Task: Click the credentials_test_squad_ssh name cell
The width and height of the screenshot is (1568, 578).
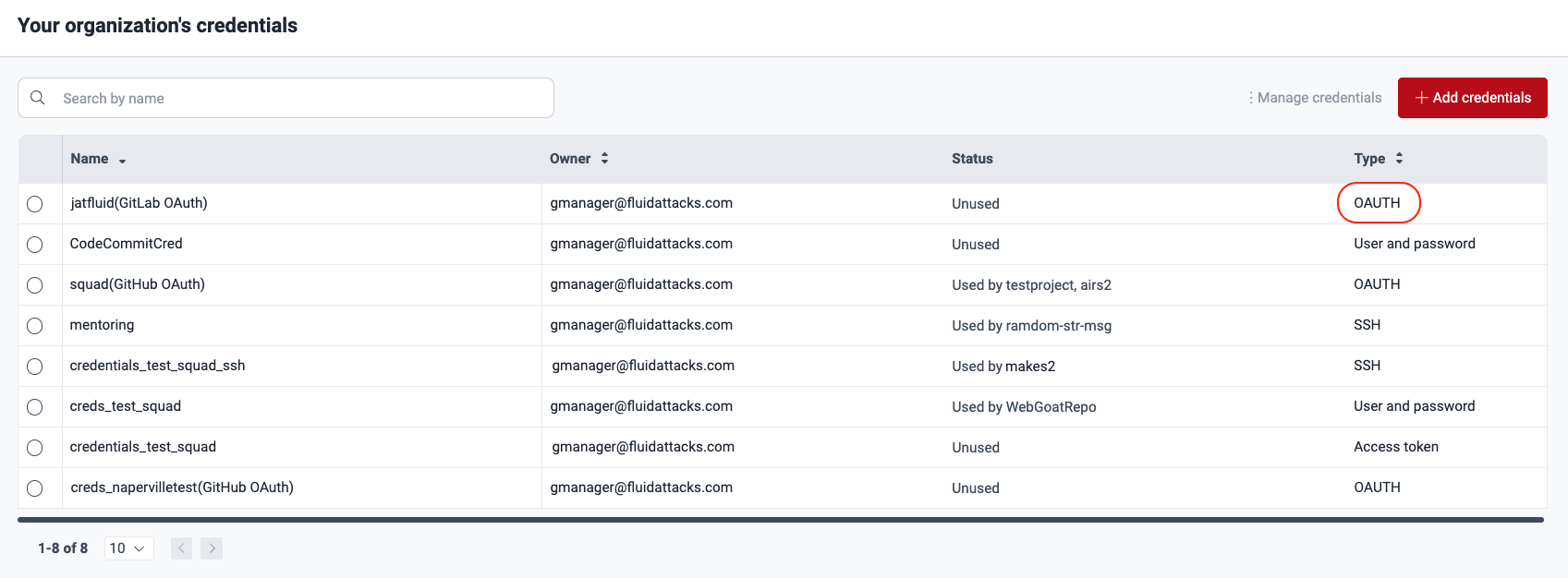Action: (158, 366)
